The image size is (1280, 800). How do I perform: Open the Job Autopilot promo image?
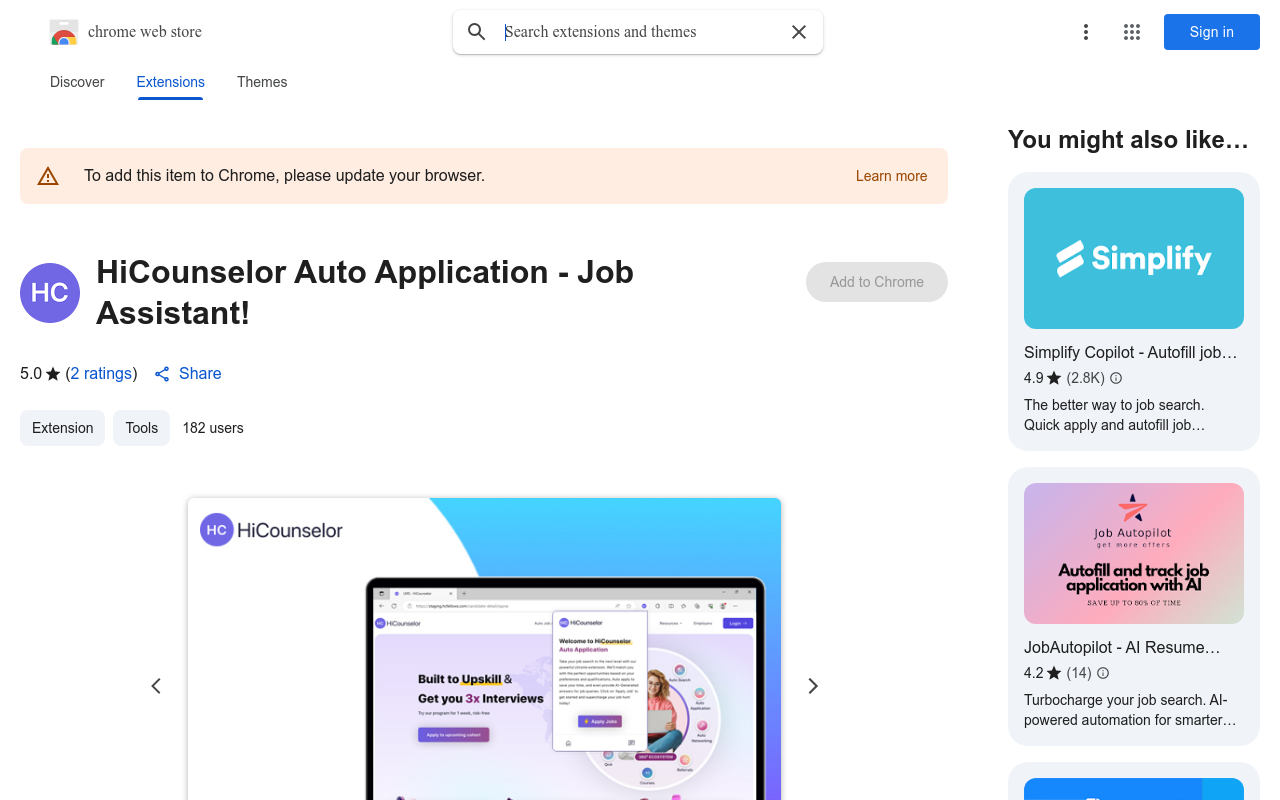pos(1134,554)
